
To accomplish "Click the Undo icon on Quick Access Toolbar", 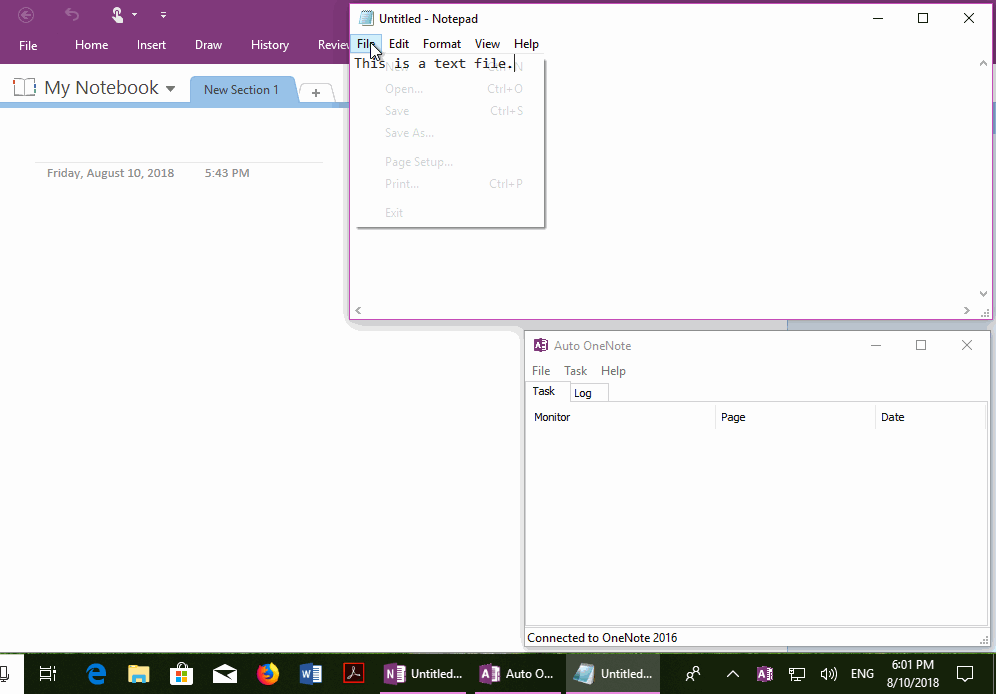I will pyautogui.click(x=70, y=15).
